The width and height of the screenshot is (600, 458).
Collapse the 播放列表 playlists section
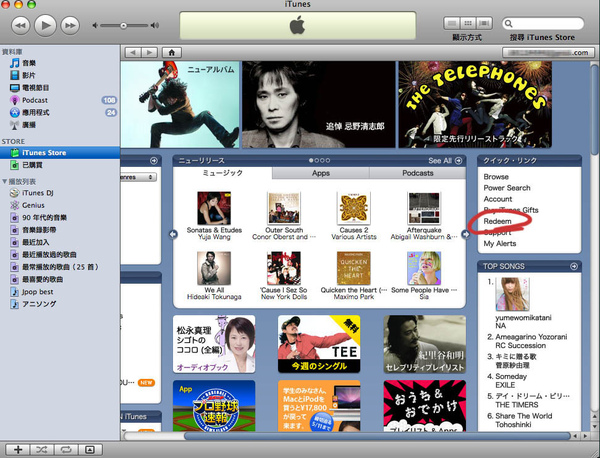[x=5, y=181]
